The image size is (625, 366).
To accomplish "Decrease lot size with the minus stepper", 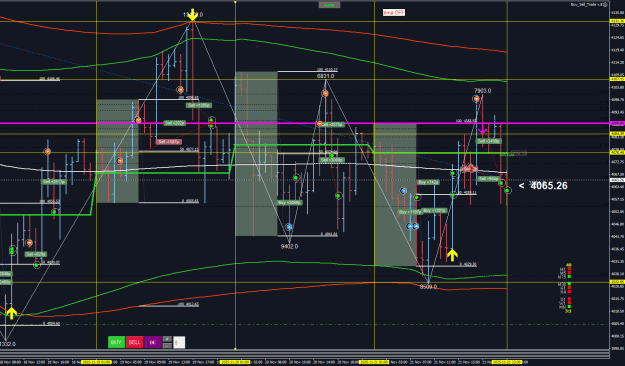I will 167,345.
